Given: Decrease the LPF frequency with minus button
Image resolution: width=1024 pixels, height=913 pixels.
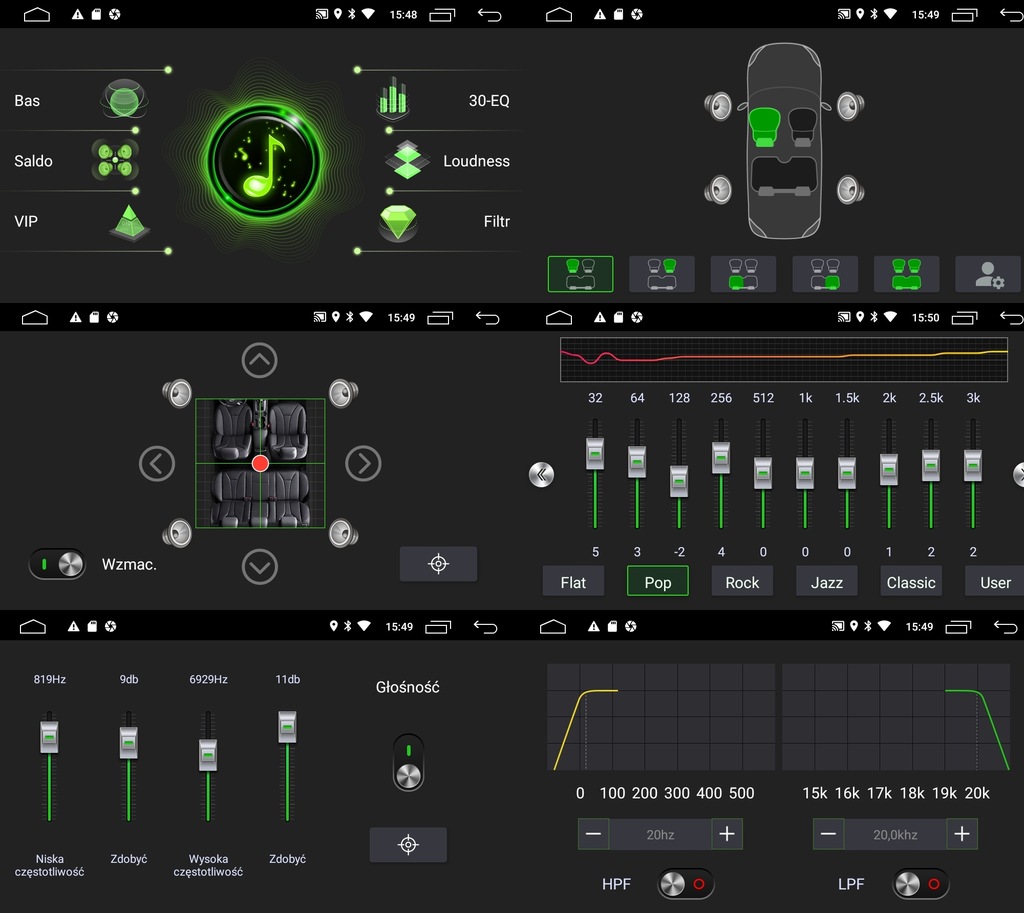Looking at the screenshot, I should pyautogui.click(x=828, y=834).
